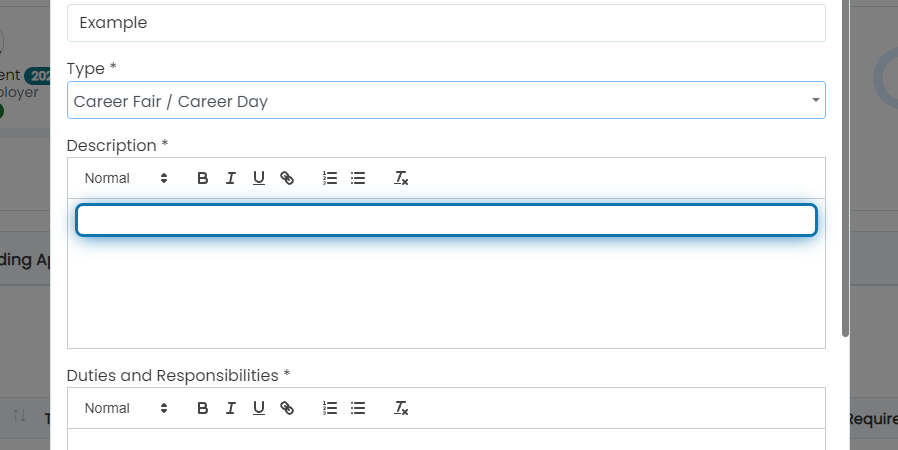Apply bullet list in Description editor
The height and width of the screenshot is (450, 898).
[358, 178]
